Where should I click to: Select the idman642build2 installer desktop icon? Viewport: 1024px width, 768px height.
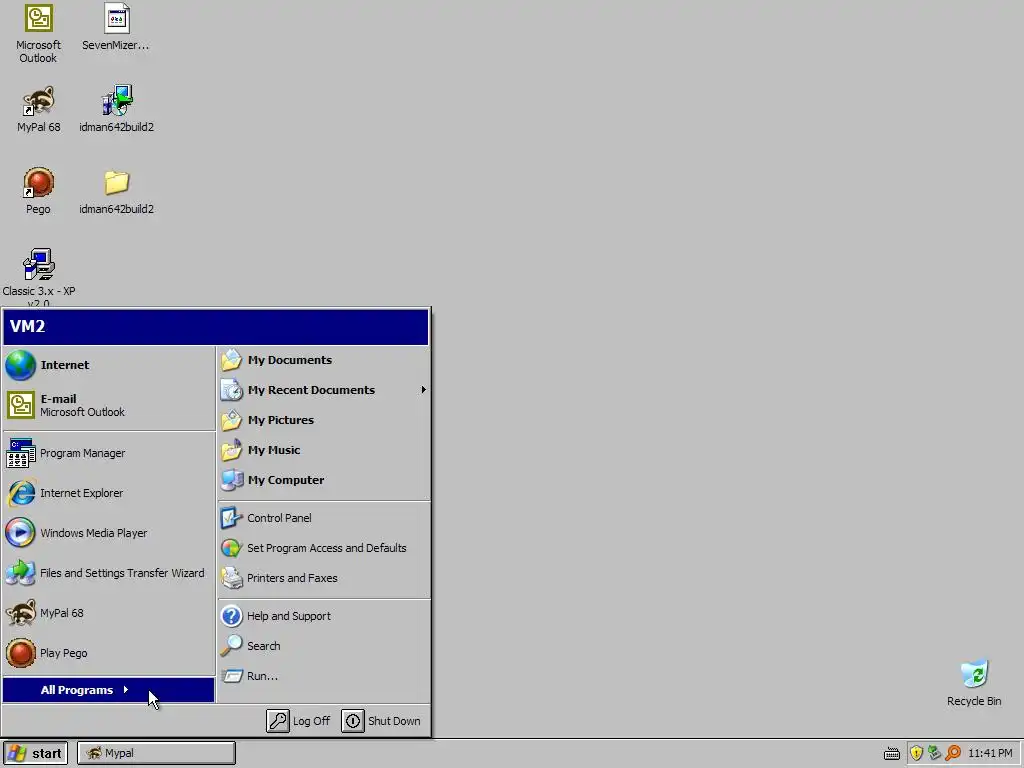point(116,109)
